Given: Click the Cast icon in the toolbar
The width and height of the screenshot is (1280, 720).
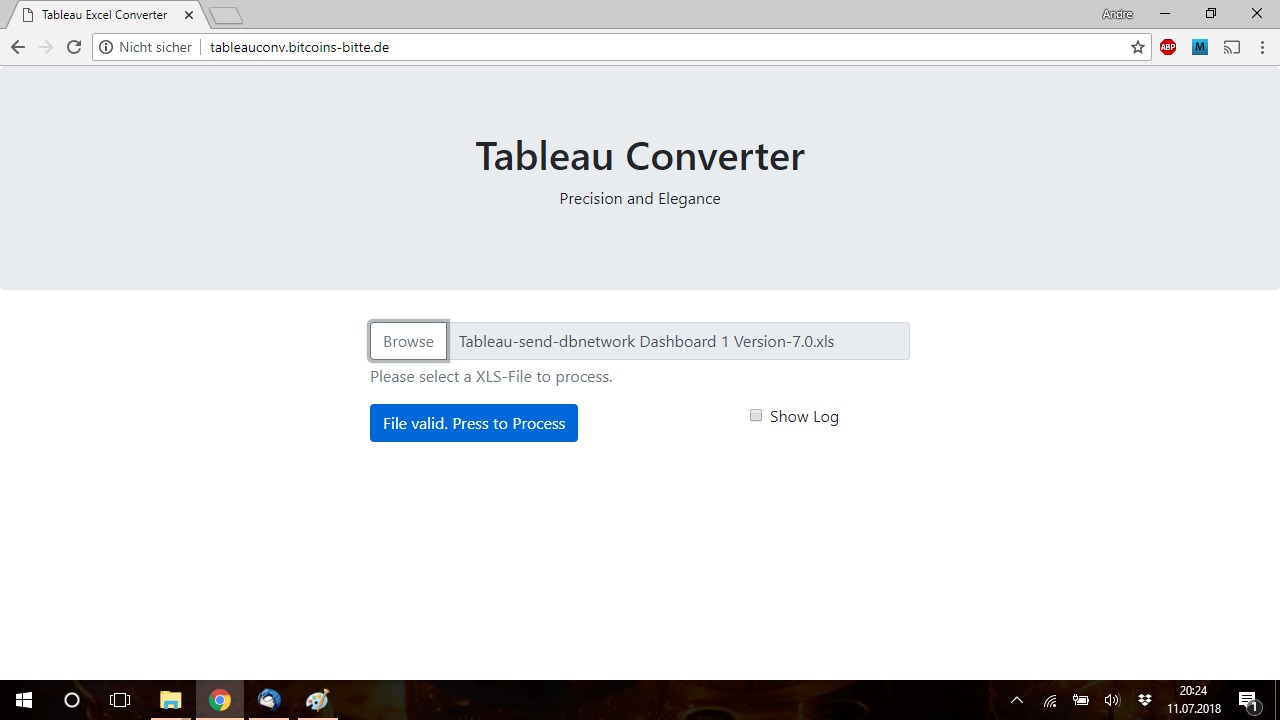Looking at the screenshot, I should click(x=1232, y=47).
